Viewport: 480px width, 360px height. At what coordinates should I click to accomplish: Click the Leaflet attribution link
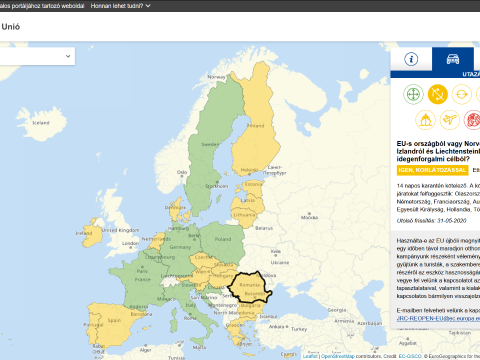(310, 356)
